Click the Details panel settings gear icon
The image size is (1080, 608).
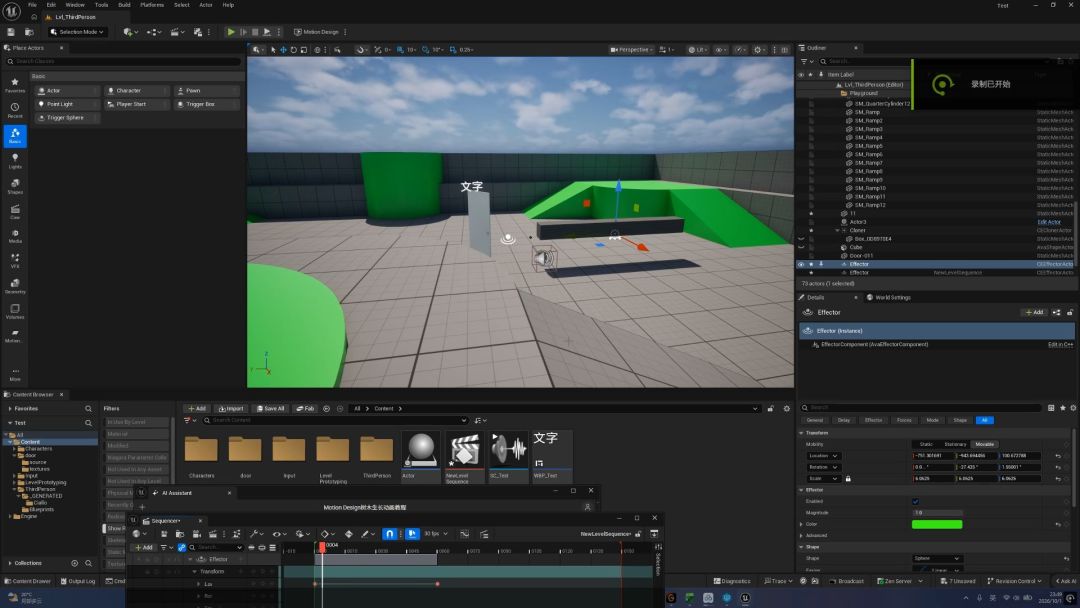(x=1073, y=408)
